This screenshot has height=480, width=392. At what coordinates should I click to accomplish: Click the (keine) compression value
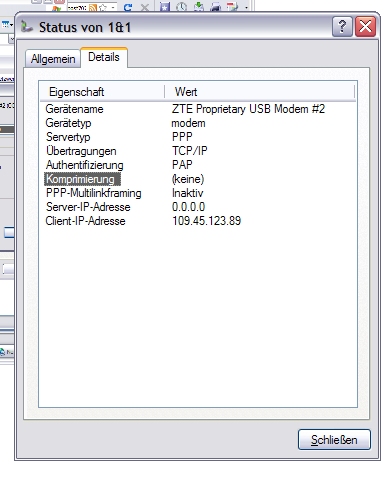pos(188,179)
